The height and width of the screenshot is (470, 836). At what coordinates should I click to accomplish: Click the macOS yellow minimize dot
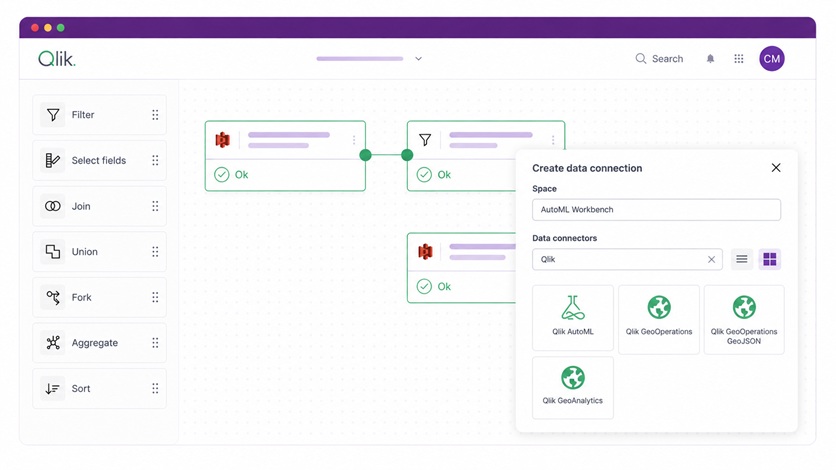point(48,28)
